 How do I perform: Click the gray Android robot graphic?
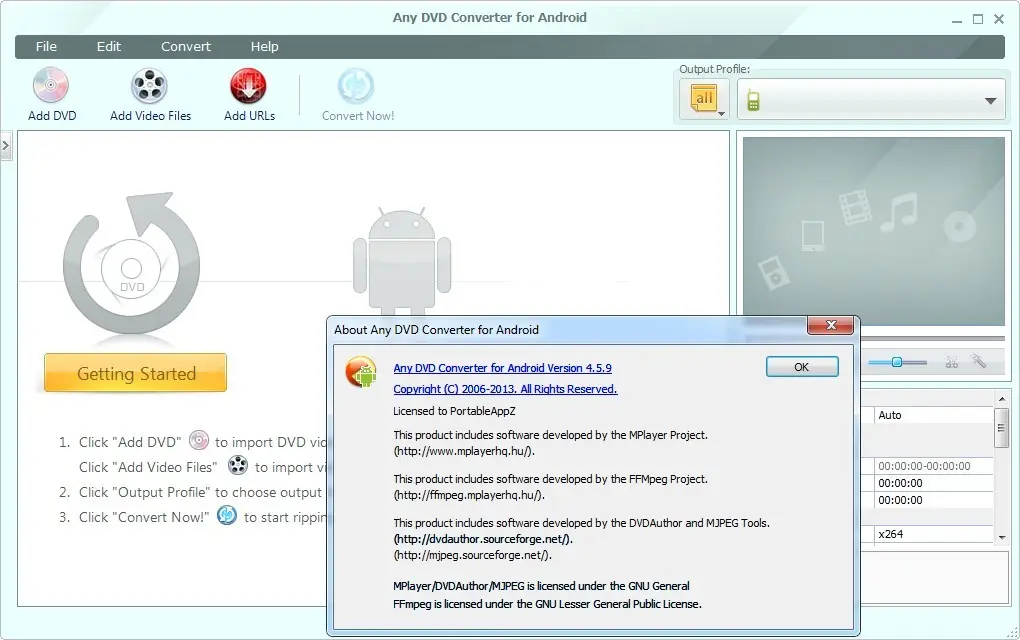coord(402,260)
